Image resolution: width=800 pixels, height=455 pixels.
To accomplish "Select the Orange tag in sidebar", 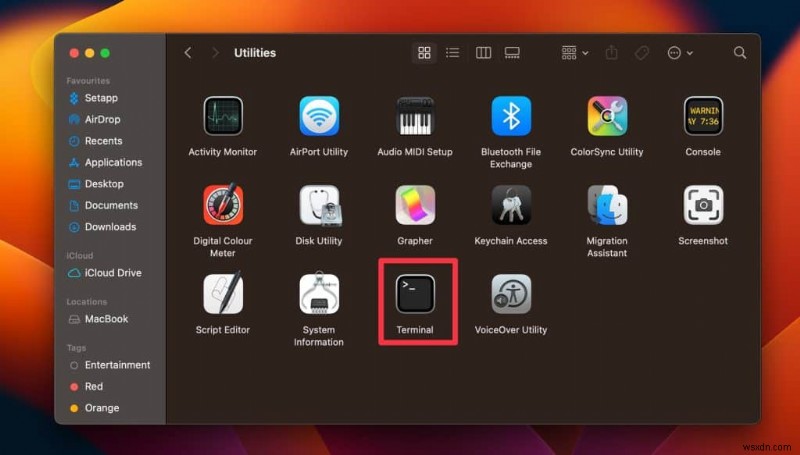I will coord(94,408).
